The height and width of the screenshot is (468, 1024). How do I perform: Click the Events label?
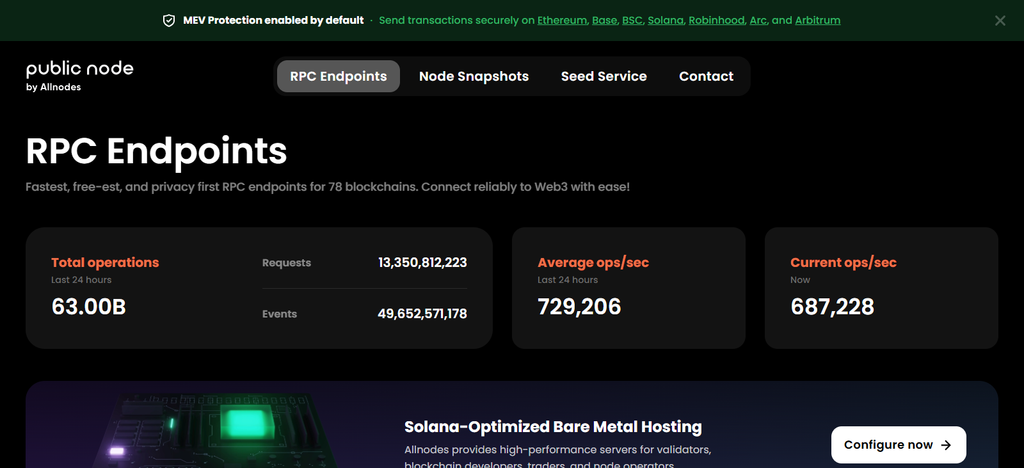pos(280,313)
